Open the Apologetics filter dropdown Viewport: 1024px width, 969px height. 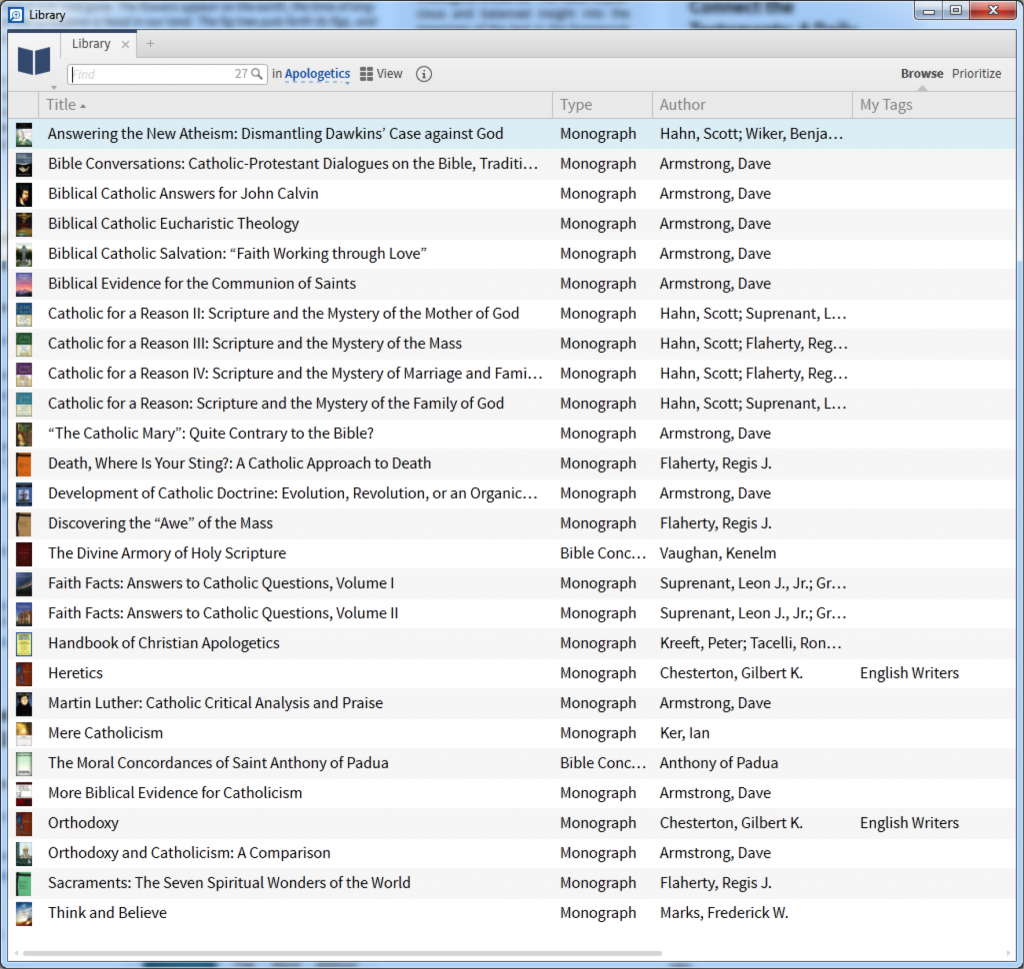[317, 74]
